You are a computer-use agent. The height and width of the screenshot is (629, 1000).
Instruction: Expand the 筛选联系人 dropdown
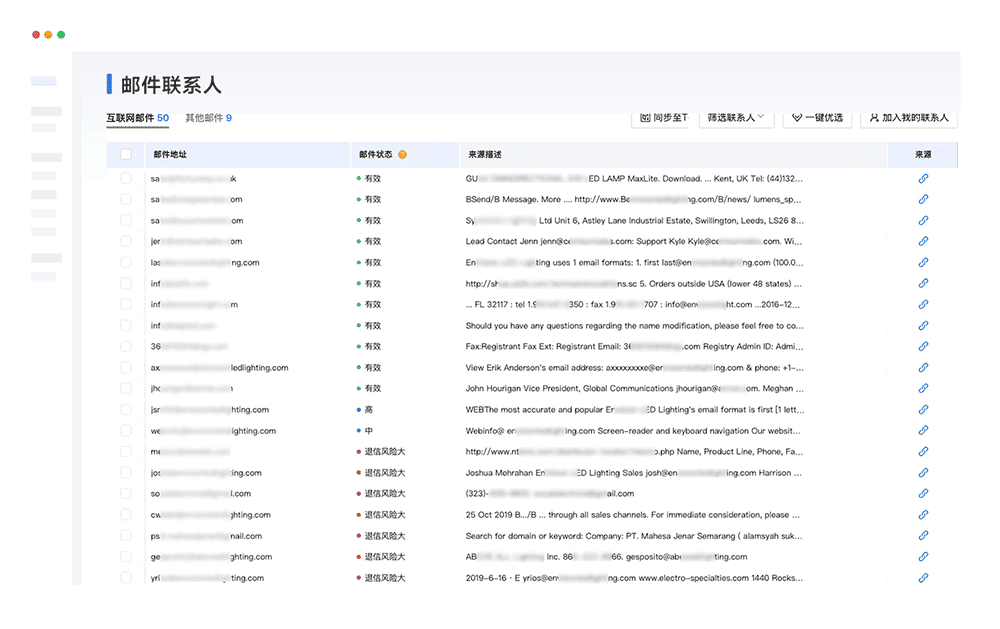point(736,118)
